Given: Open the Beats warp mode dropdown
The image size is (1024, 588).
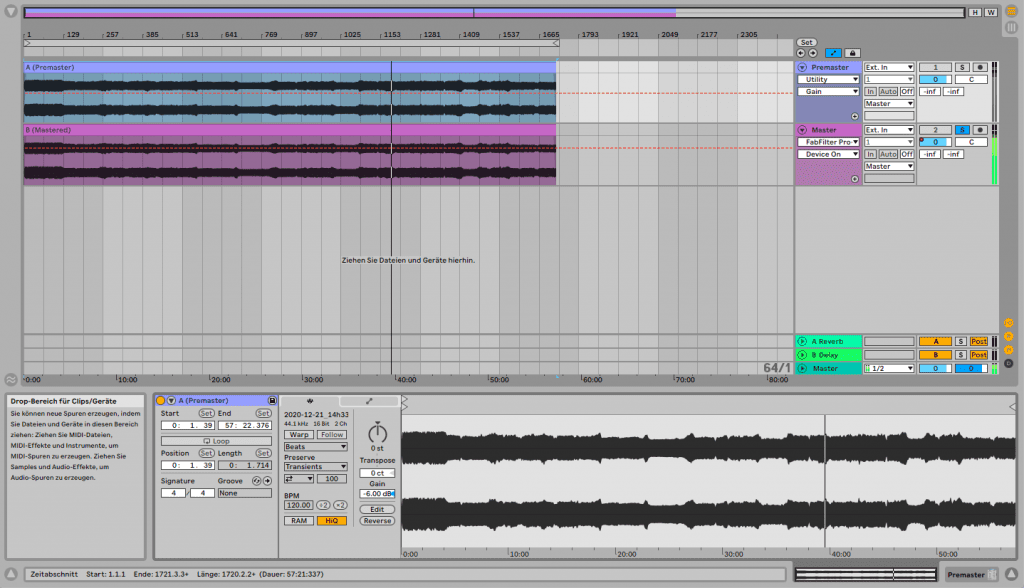Looking at the screenshot, I should click(315, 447).
